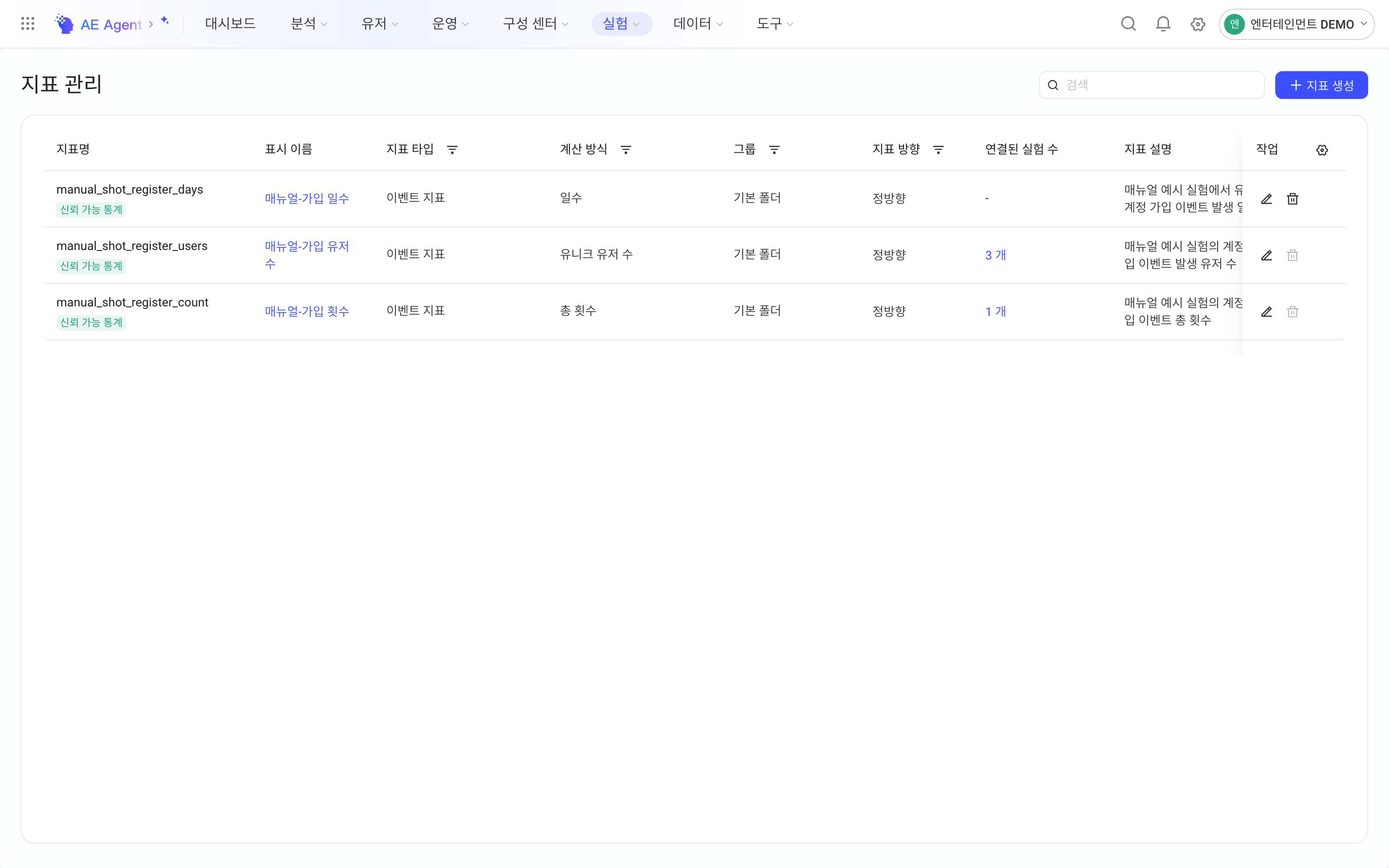Open the notifications bell
The height and width of the screenshot is (868, 1389).
click(x=1163, y=23)
